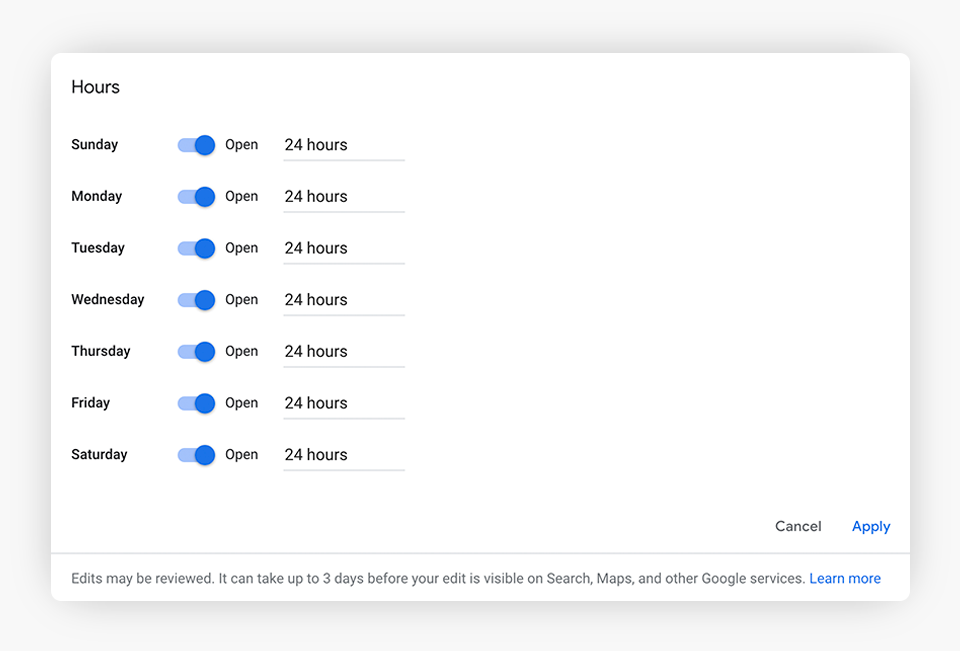Screen dimensions: 960x651
Task: Open Sunday's 24 hours time dropdown
Action: [343, 145]
